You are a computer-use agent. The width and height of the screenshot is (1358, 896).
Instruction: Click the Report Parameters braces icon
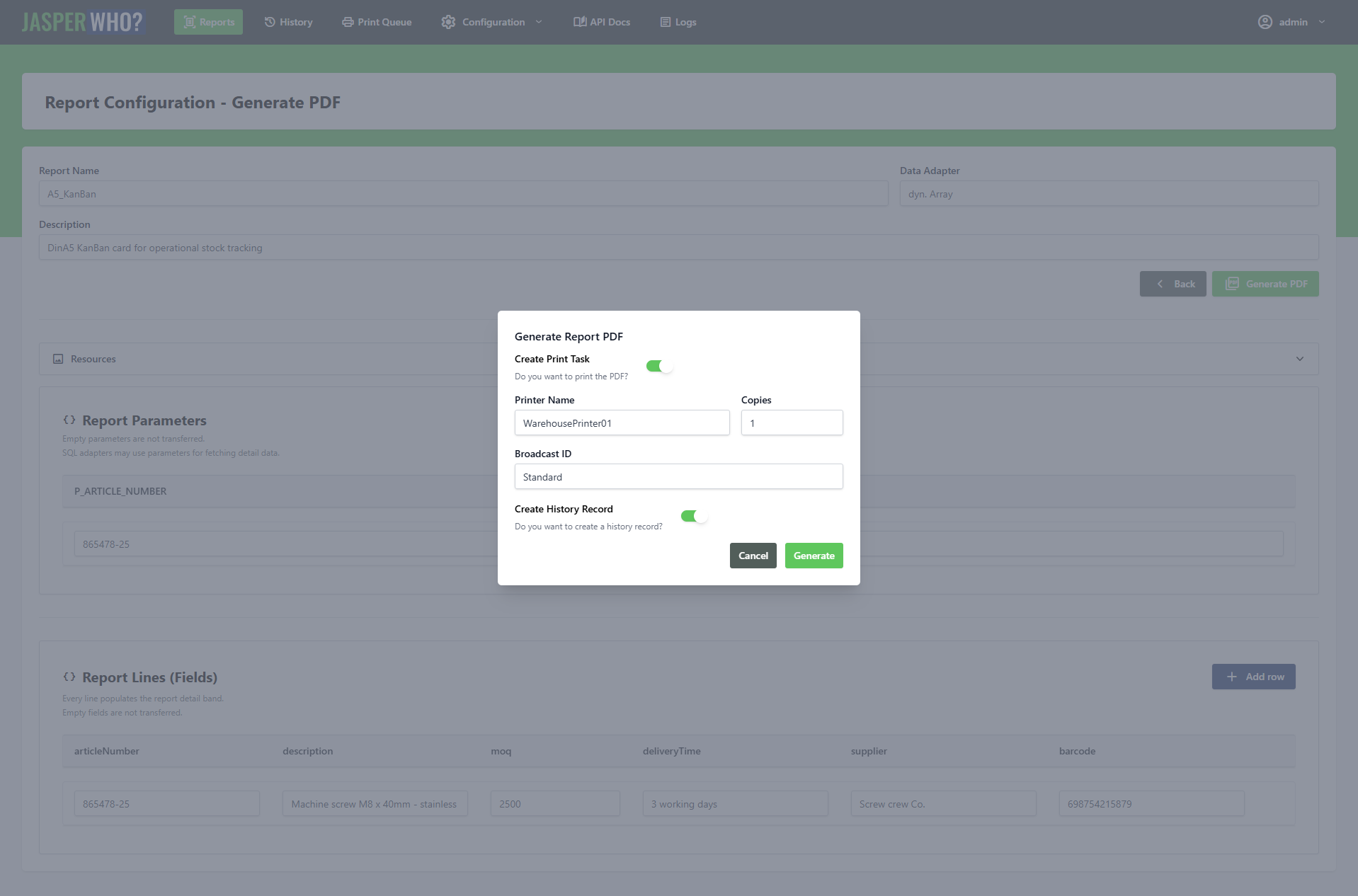[x=69, y=420]
